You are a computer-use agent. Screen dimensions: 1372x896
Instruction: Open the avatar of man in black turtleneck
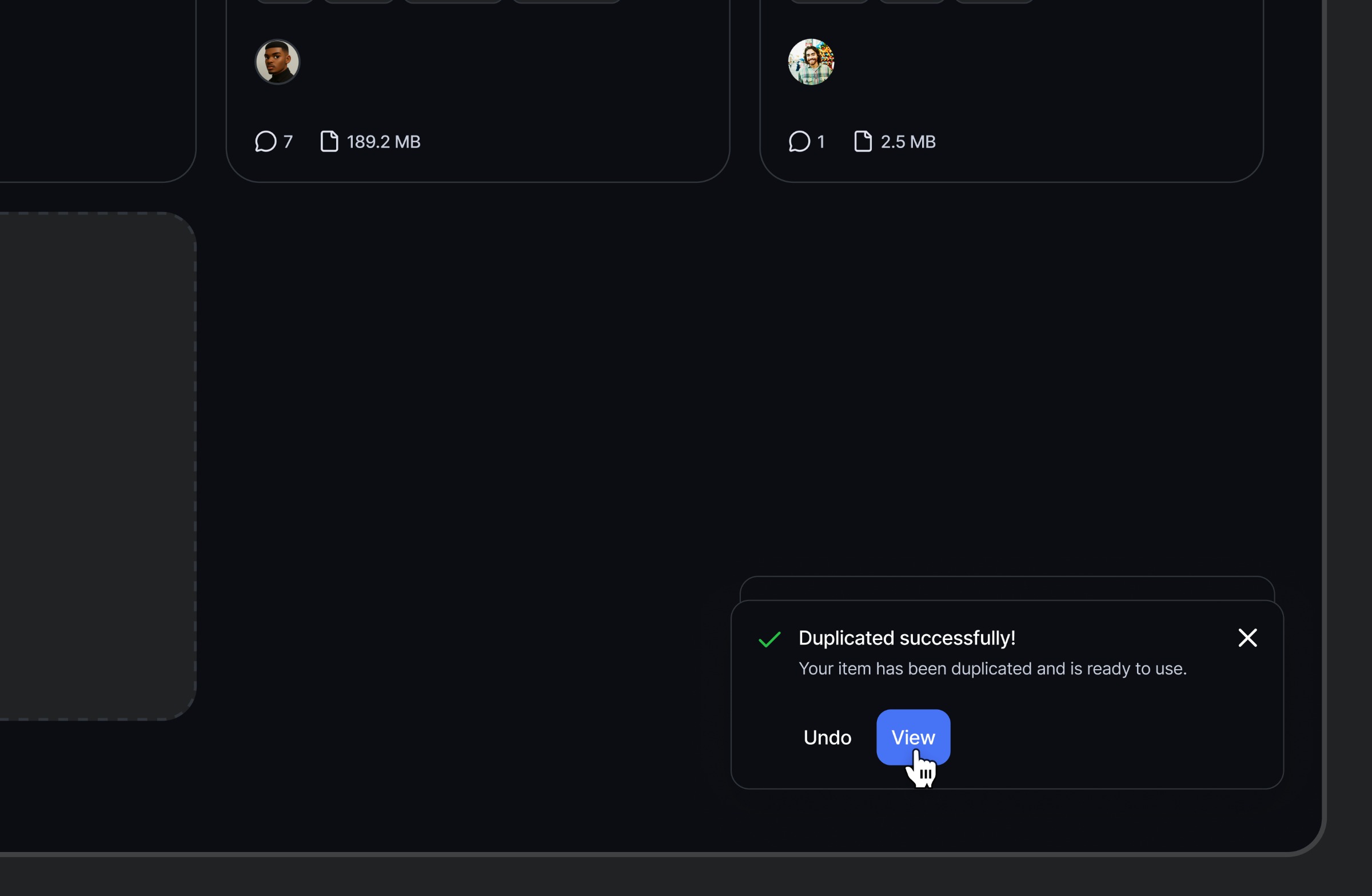tap(277, 62)
